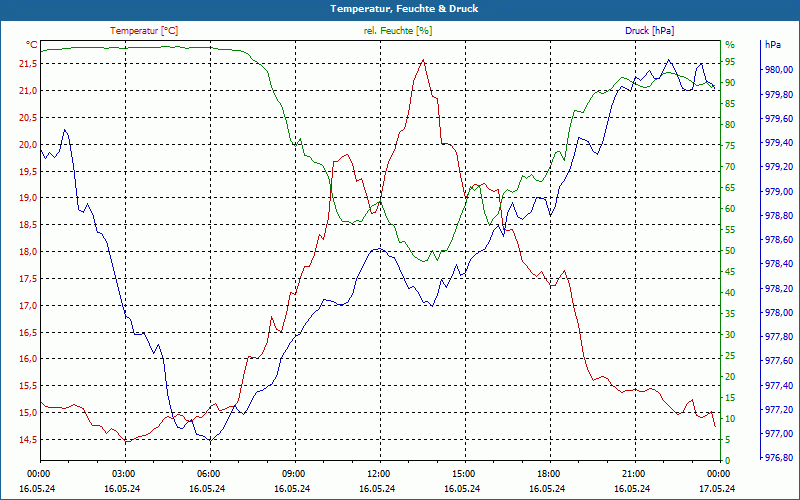Click the '40' humidity tick label
This screenshot has width=800, height=500.
[730, 293]
